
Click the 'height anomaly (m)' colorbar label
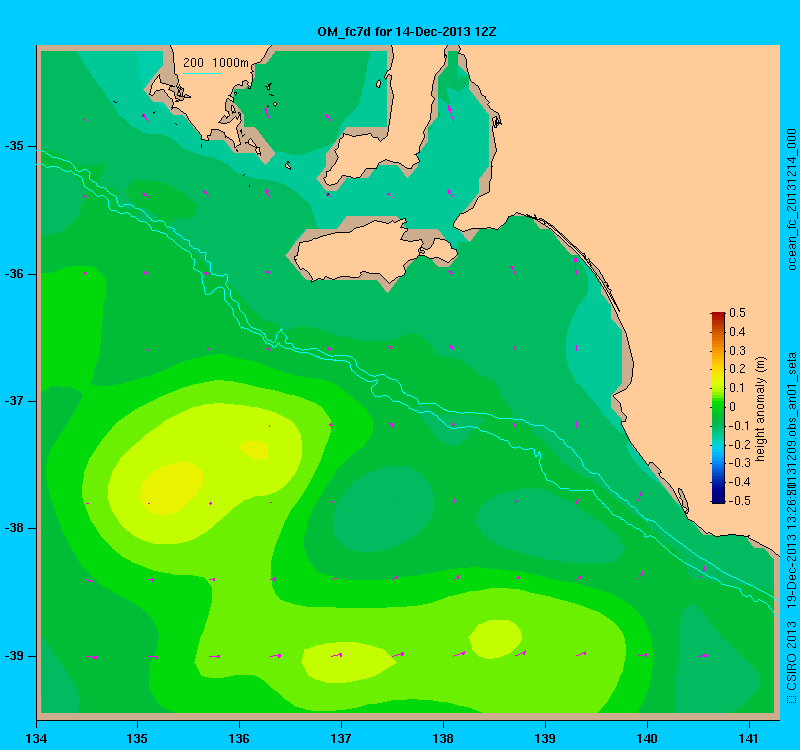click(x=761, y=409)
